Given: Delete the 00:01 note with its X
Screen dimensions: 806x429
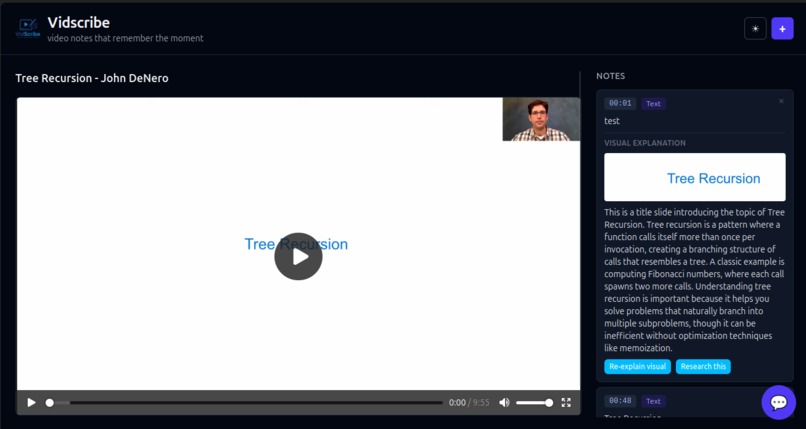Looking at the screenshot, I should (781, 101).
